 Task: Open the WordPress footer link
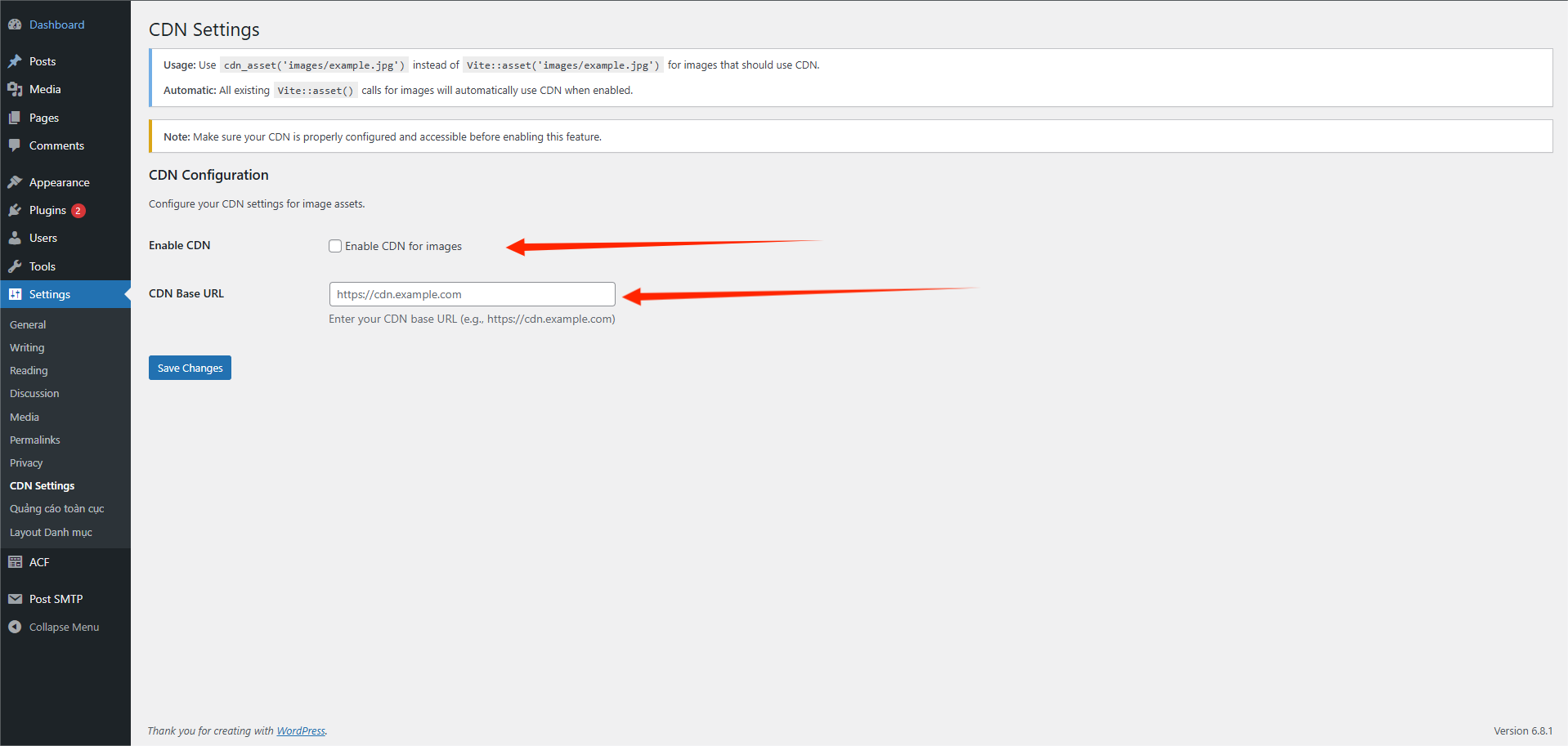[x=301, y=730]
